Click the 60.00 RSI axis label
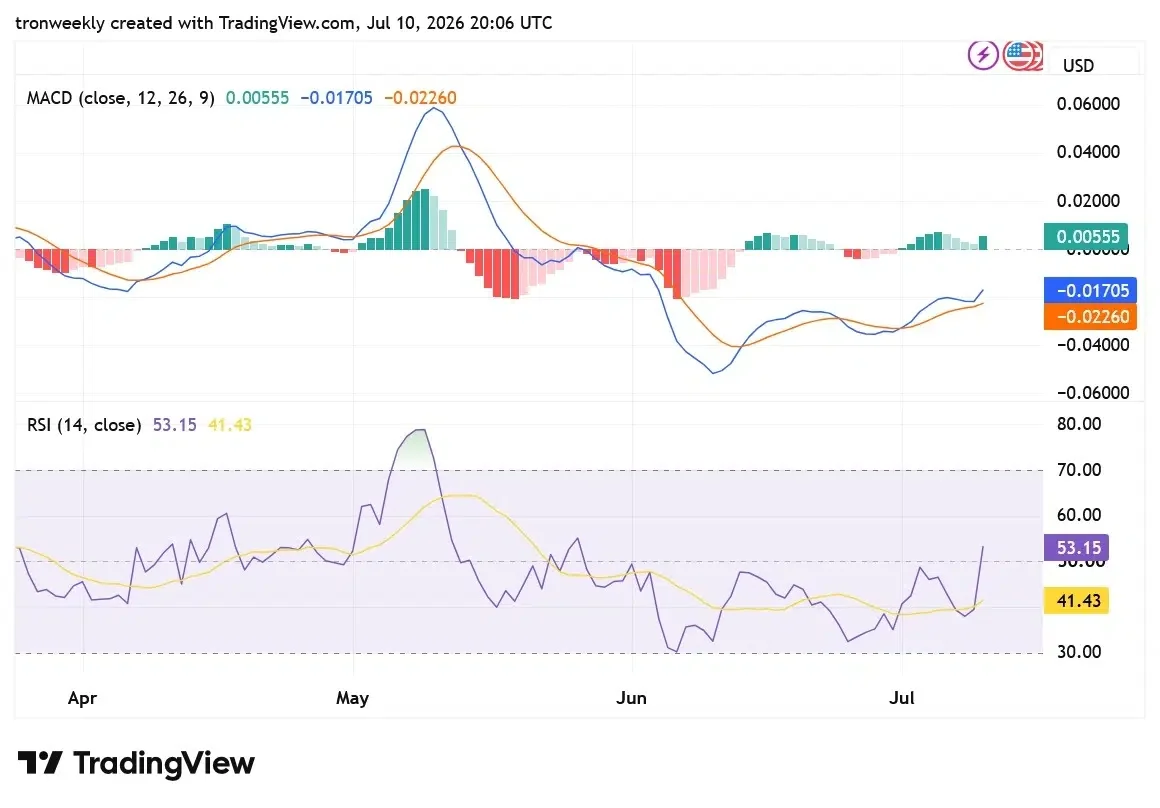 click(x=1079, y=515)
